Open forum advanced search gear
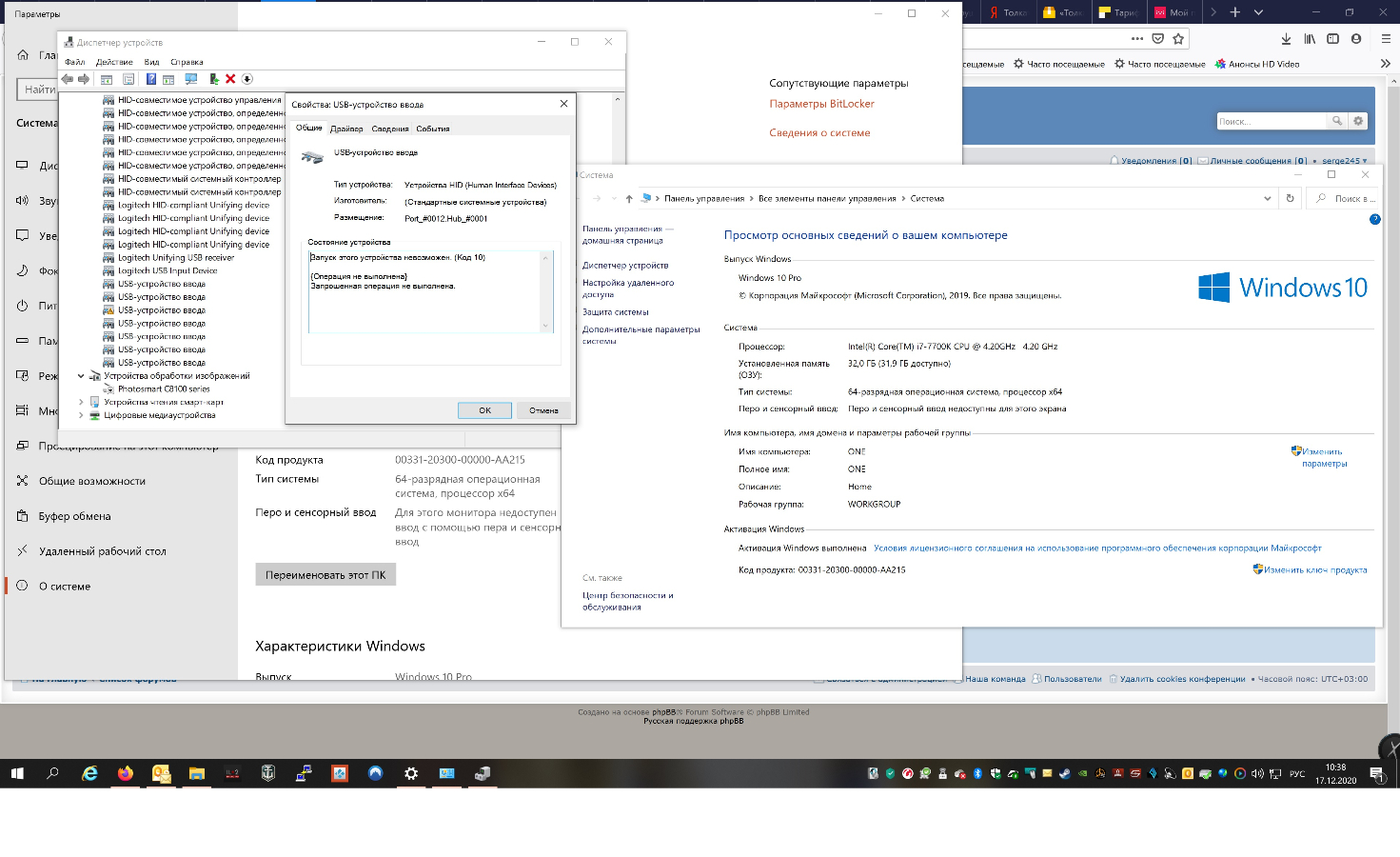Screen dimensions: 1400x857 1358,121
